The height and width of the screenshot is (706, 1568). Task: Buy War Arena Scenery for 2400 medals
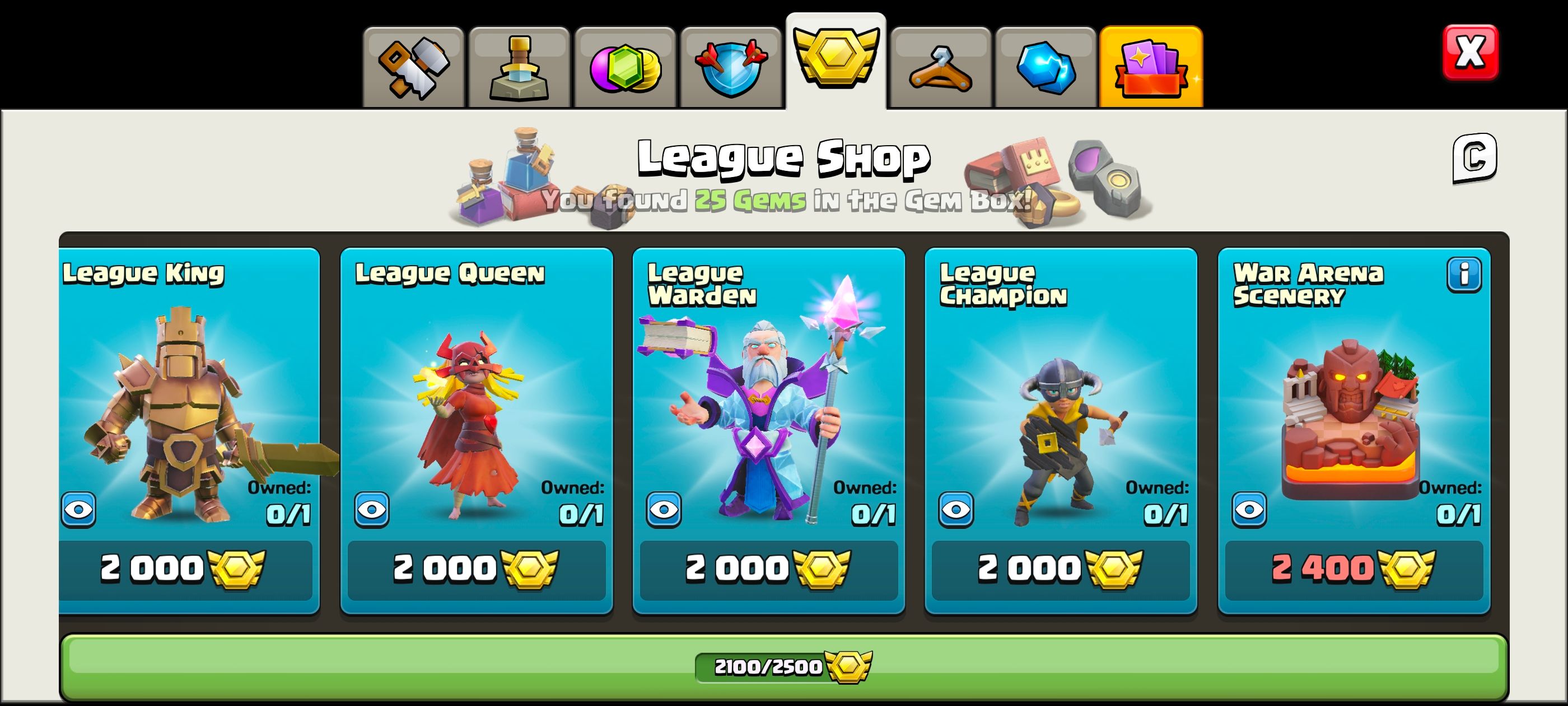(x=1354, y=569)
